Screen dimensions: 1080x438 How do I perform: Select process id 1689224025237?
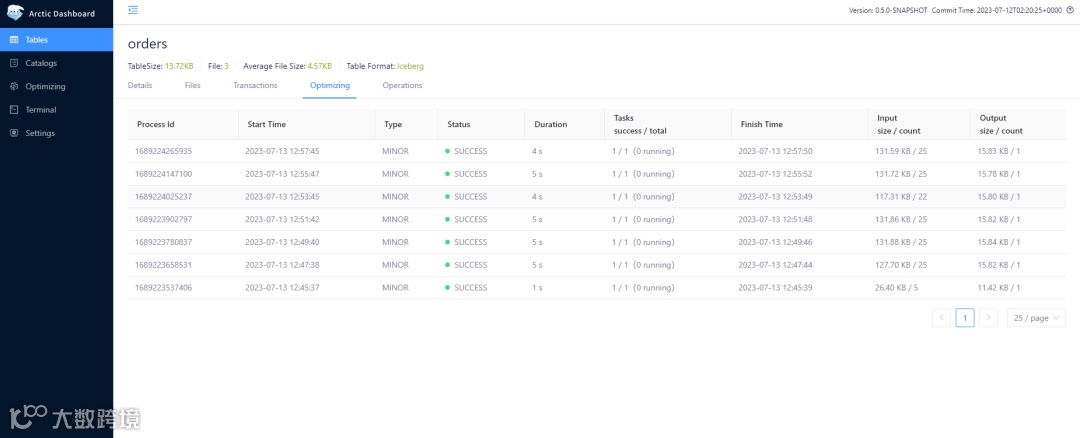[x=163, y=196]
